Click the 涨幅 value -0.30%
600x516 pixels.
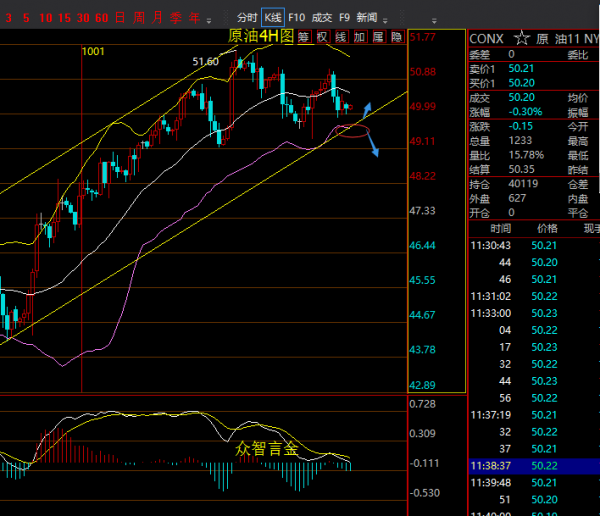coord(525,112)
